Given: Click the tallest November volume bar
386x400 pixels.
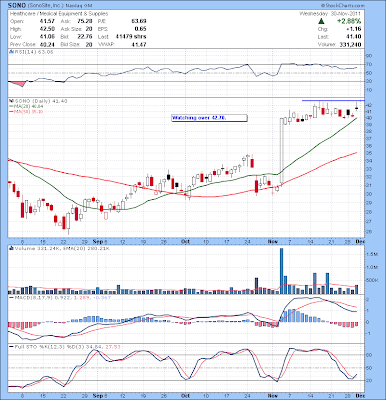Looking at the screenshot, I should coord(281,271).
